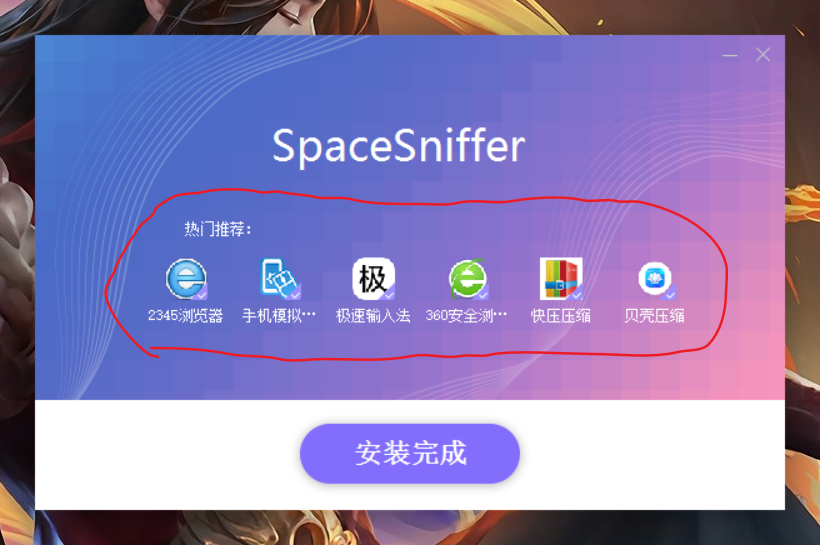Choose the green 360安全浏览器 icon
Image resolution: width=820 pixels, height=545 pixels.
[467, 279]
